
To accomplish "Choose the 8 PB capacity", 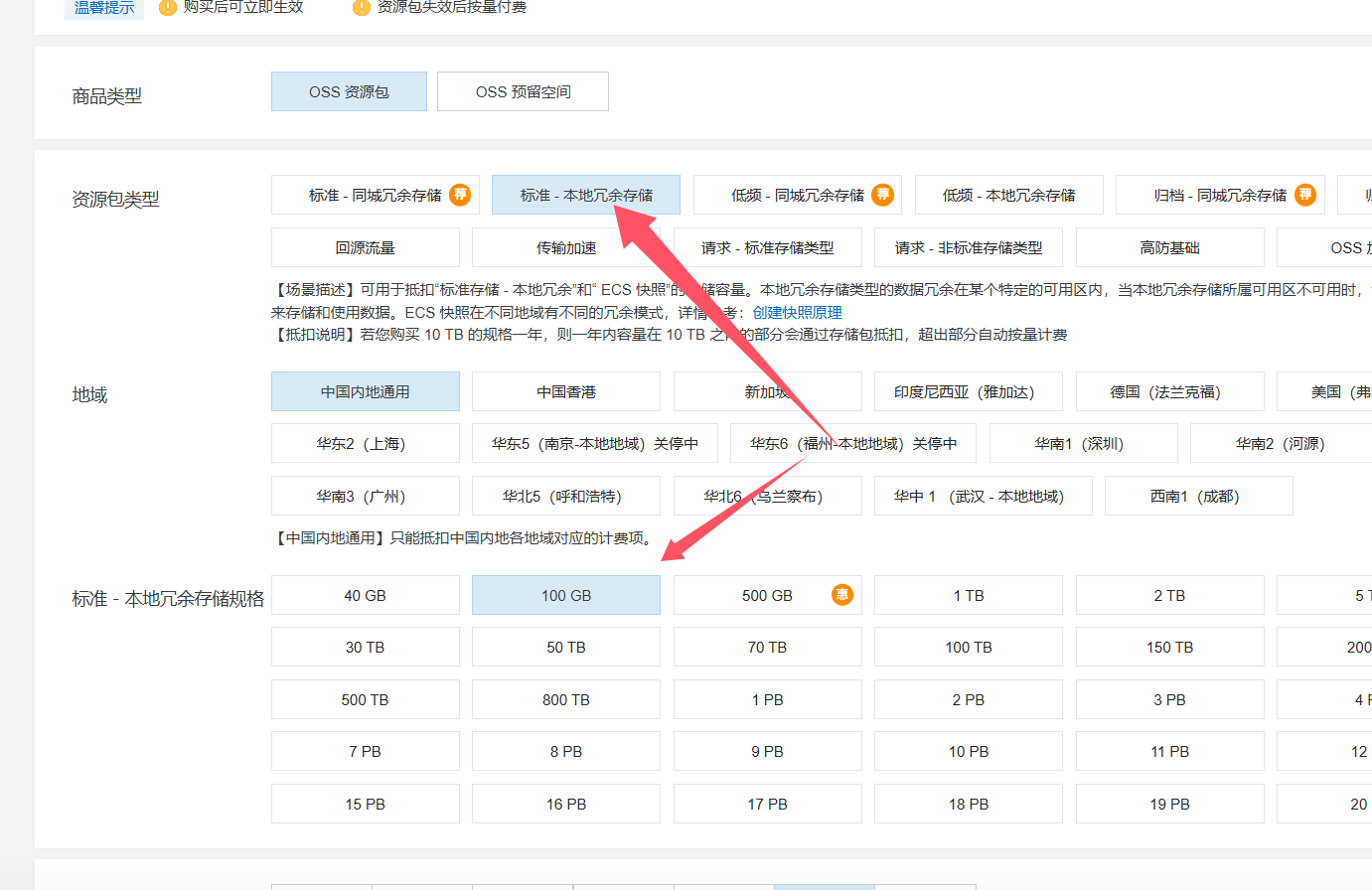I will click(x=566, y=751).
